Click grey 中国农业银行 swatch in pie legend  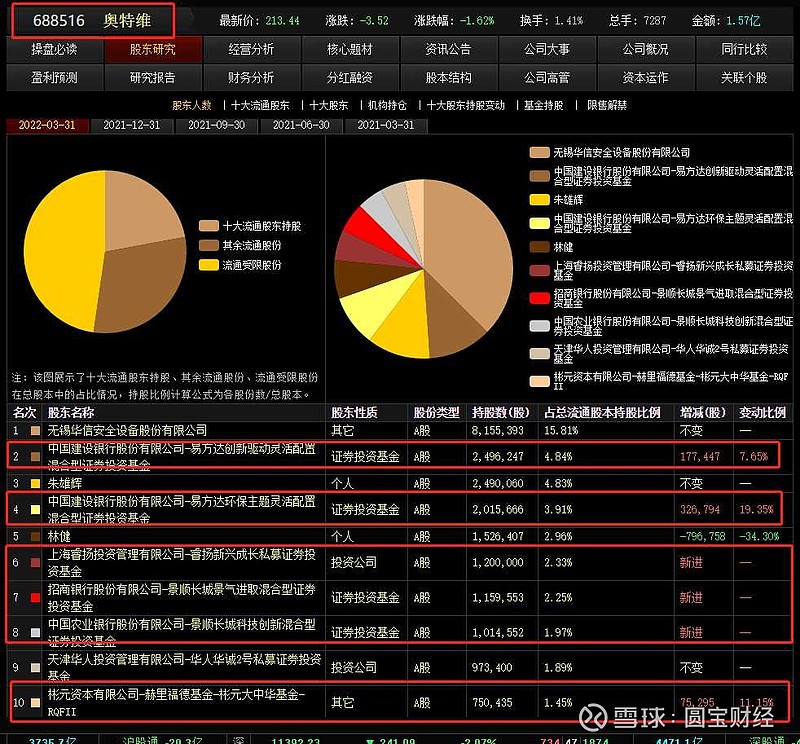[x=539, y=326]
